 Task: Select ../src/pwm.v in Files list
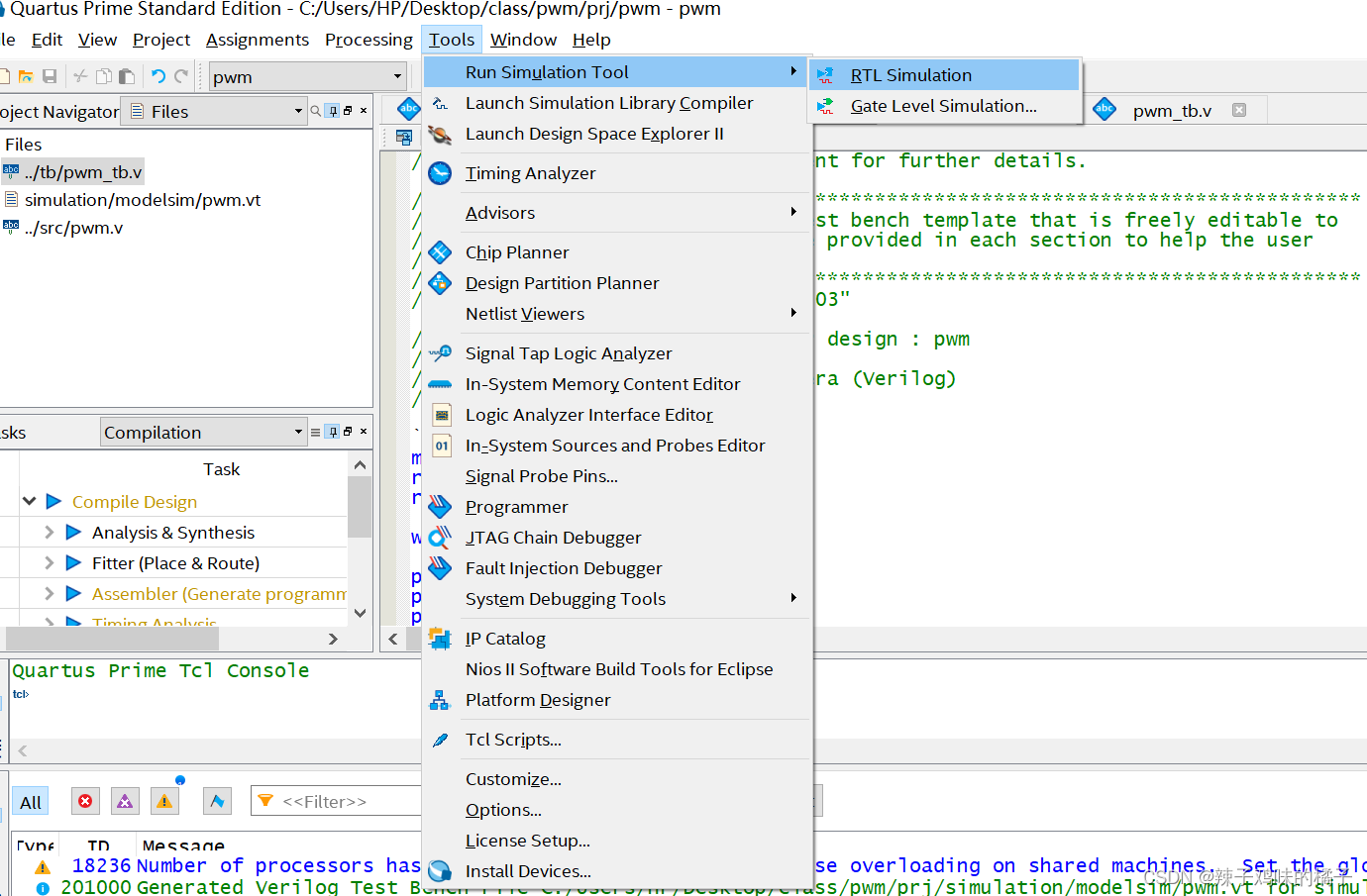click(74, 228)
